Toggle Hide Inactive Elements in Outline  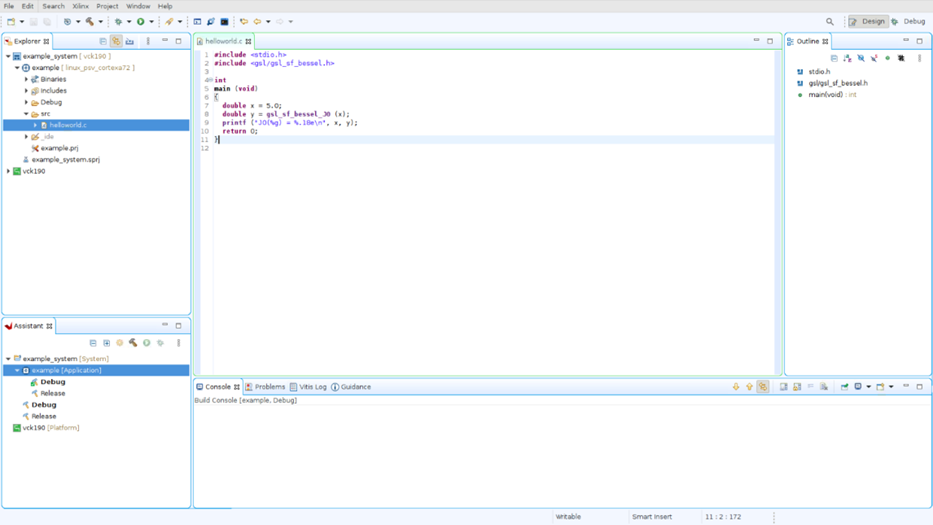(901, 58)
